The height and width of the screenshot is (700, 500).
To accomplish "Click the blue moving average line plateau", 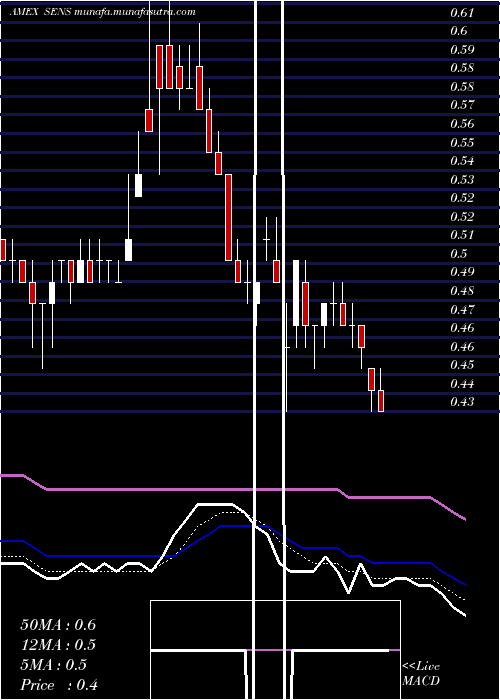I will [x=243, y=526].
